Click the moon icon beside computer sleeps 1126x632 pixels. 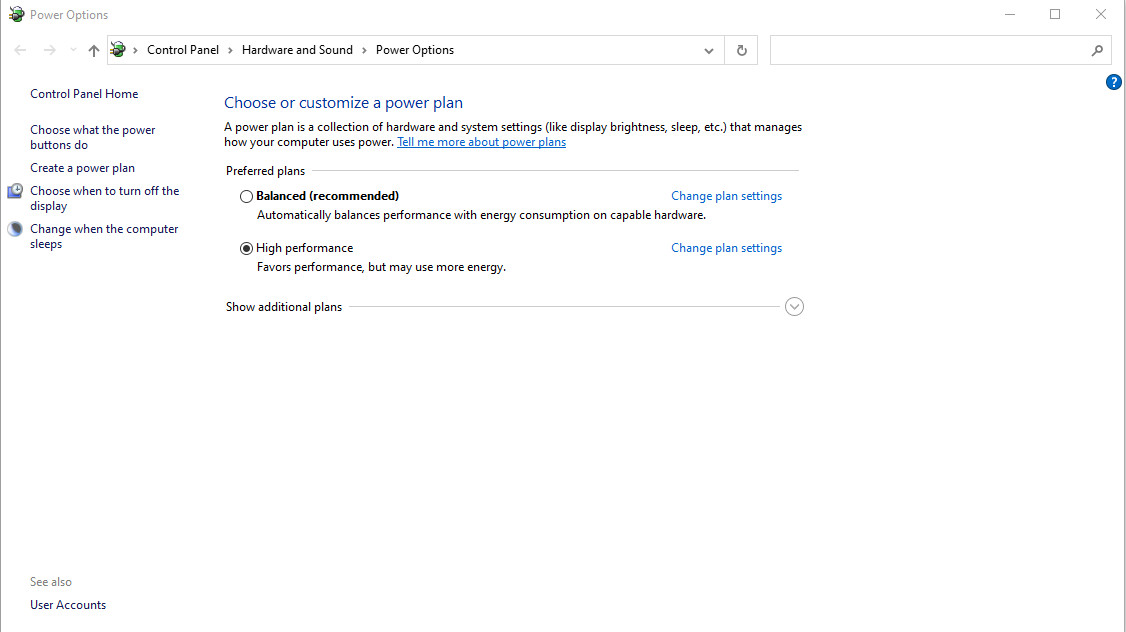tap(15, 229)
